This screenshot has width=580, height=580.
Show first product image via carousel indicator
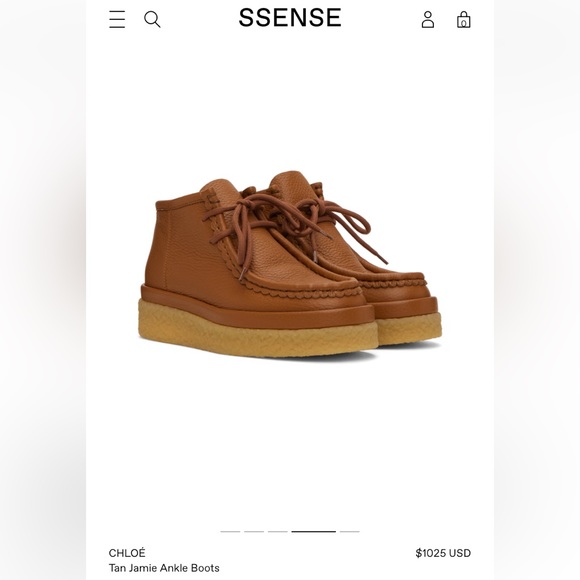(x=230, y=532)
